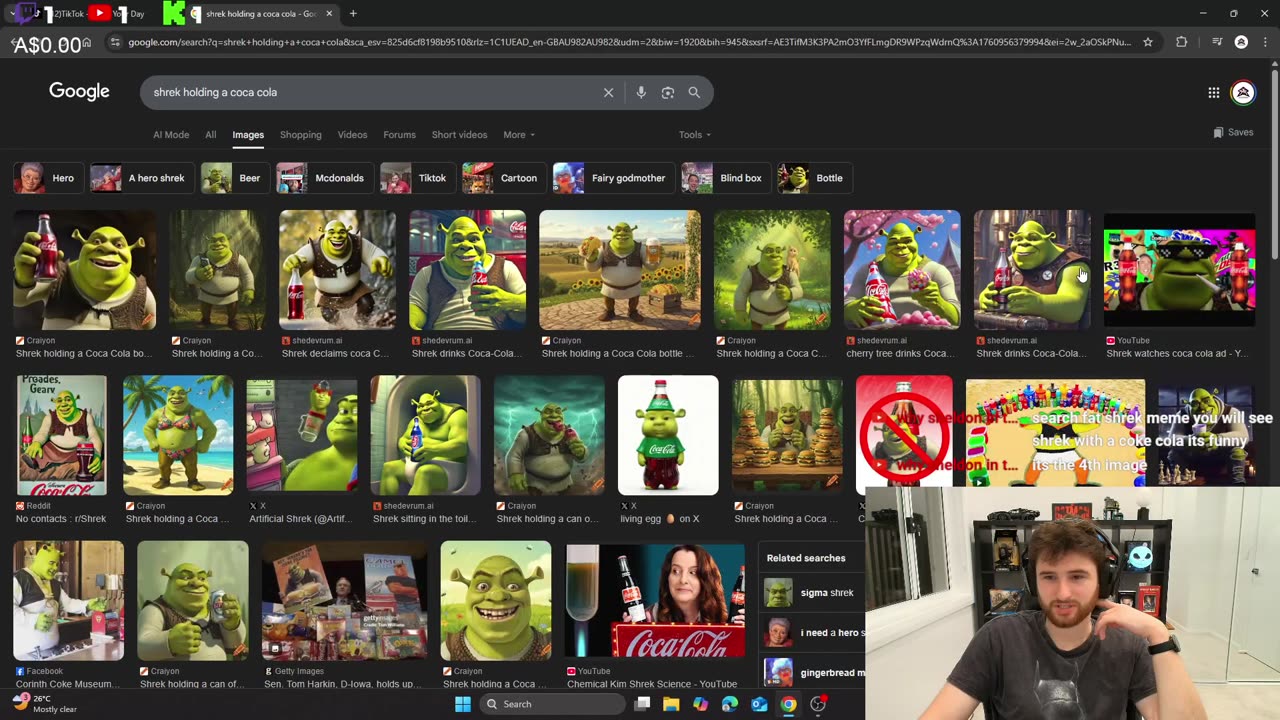
Task: Open Chemical Kim Shrek Science YouTube thumbnail
Action: point(655,601)
